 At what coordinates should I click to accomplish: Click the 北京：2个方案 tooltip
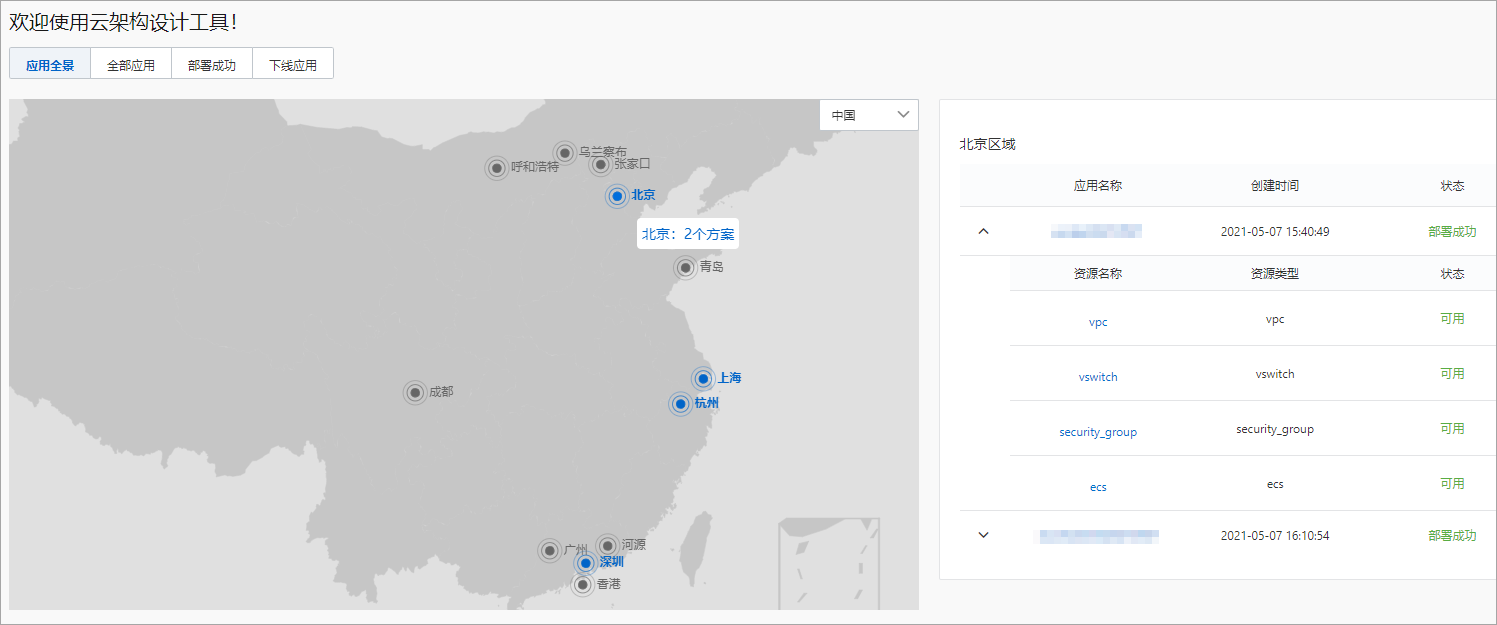[688, 234]
